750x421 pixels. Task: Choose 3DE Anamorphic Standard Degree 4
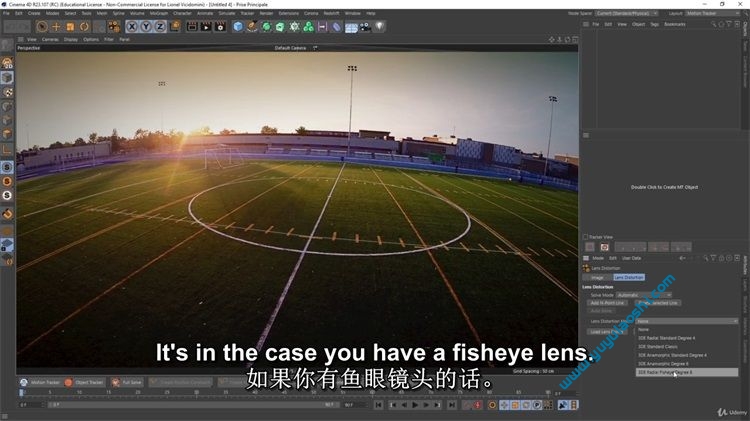(687, 355)
